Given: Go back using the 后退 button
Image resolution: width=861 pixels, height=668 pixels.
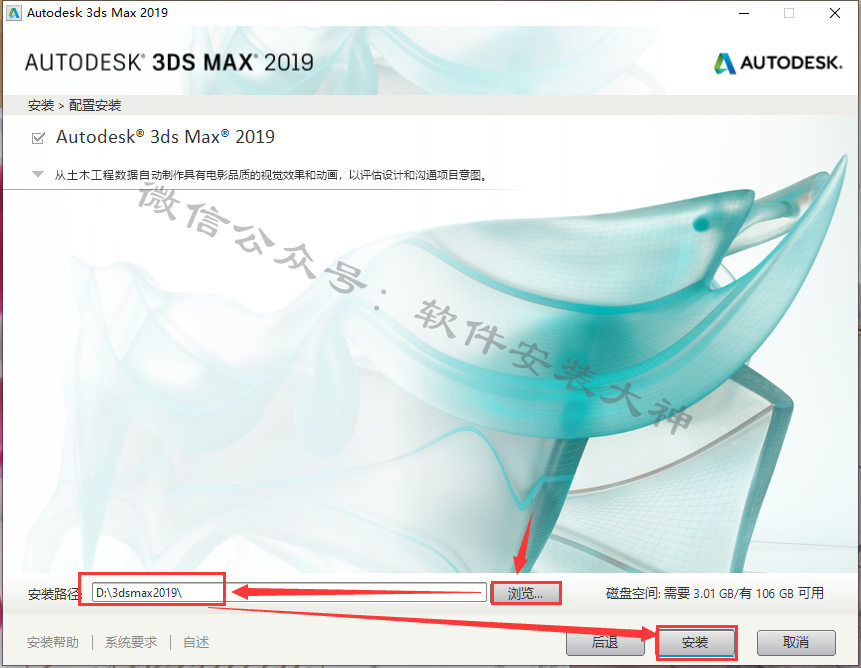Looking at the screenshot, I should pyautogui.click(x=605, y=642).
